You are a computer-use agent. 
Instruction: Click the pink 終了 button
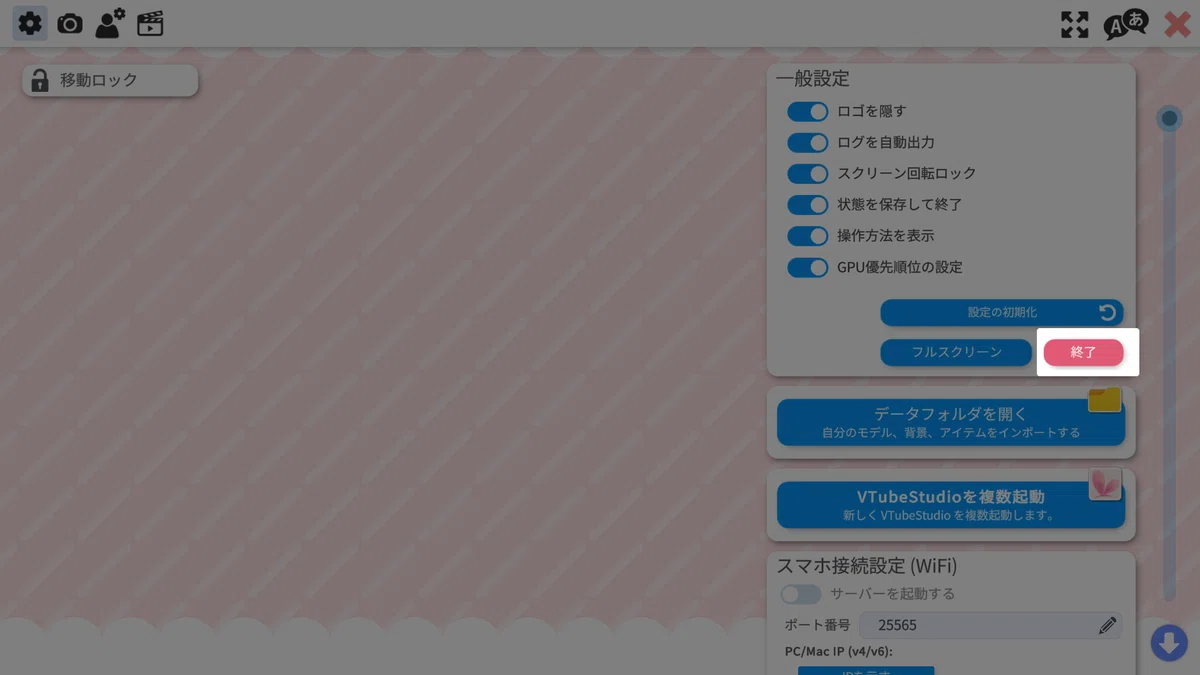(1084, 352)
